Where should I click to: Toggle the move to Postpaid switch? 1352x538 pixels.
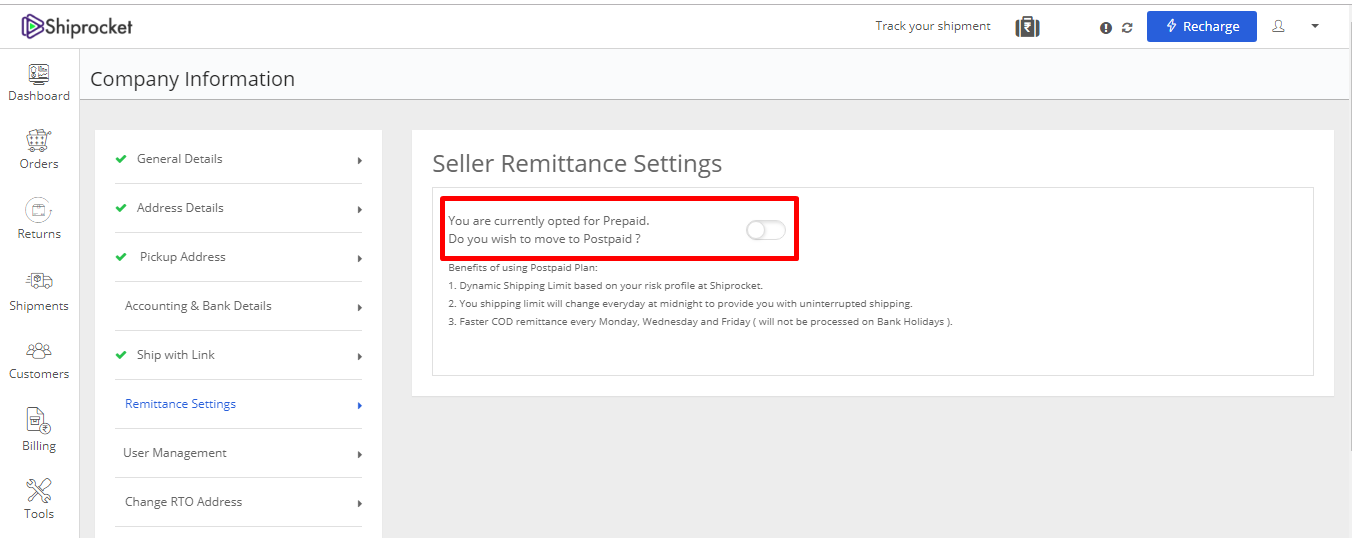point(766,230)
